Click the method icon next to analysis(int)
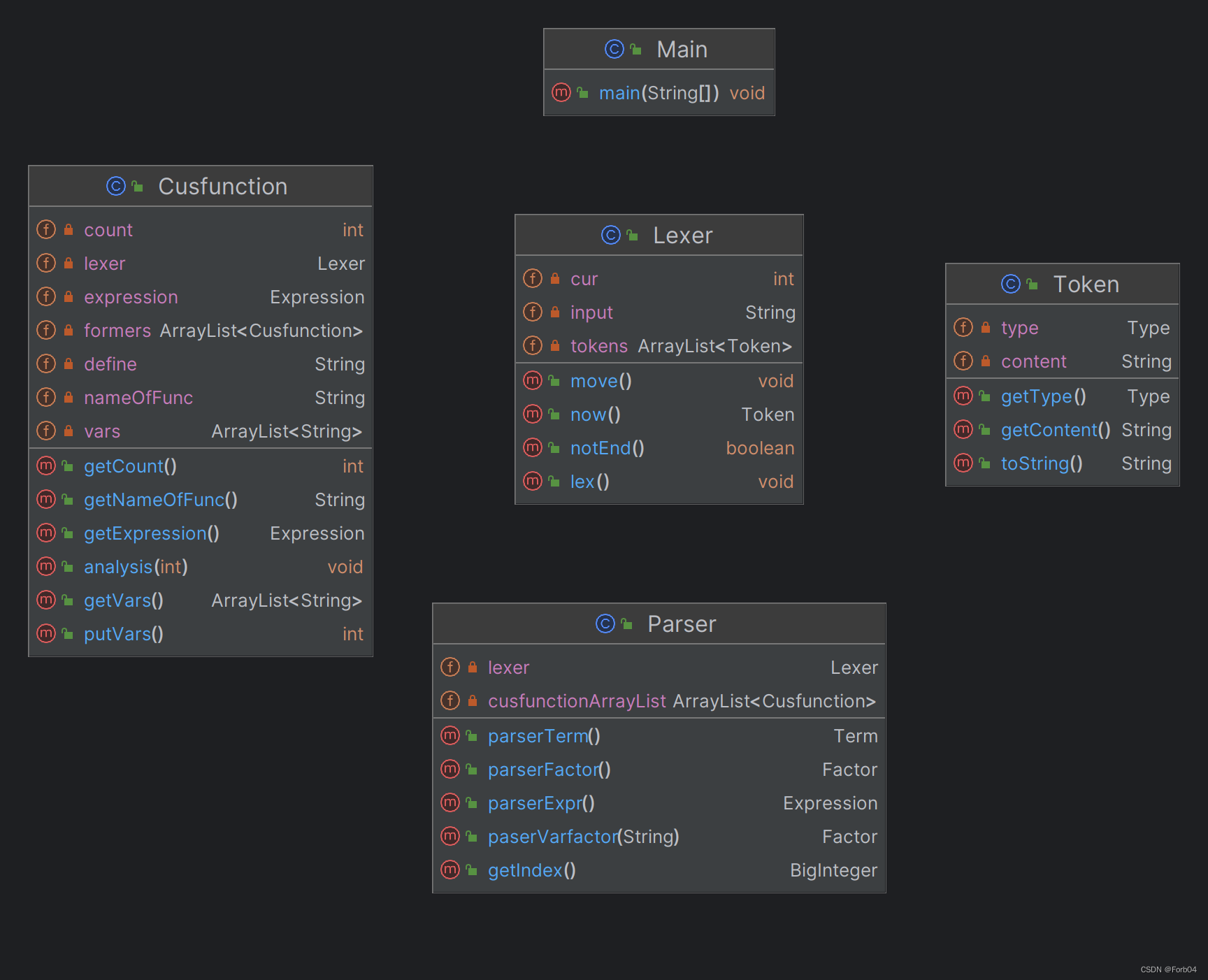Screen dimensions: 1208x980 tap(46, 566)
